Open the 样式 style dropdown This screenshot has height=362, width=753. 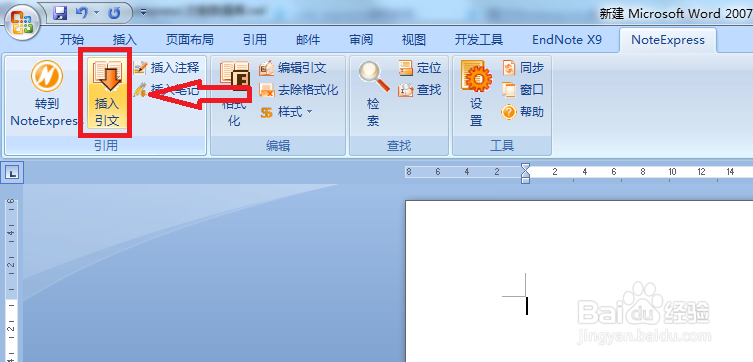[x=286, y=112]
